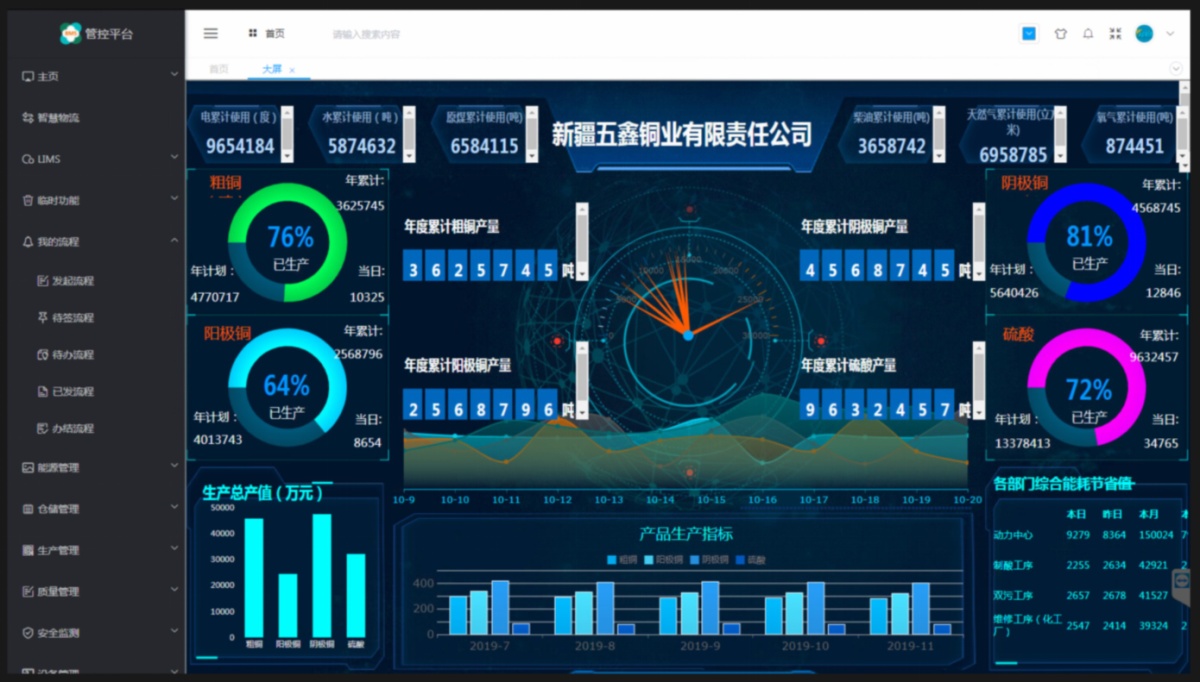The image size is (1200, 682).
Task: Close the 大屏 tab
Action: [x=292, y=70]
